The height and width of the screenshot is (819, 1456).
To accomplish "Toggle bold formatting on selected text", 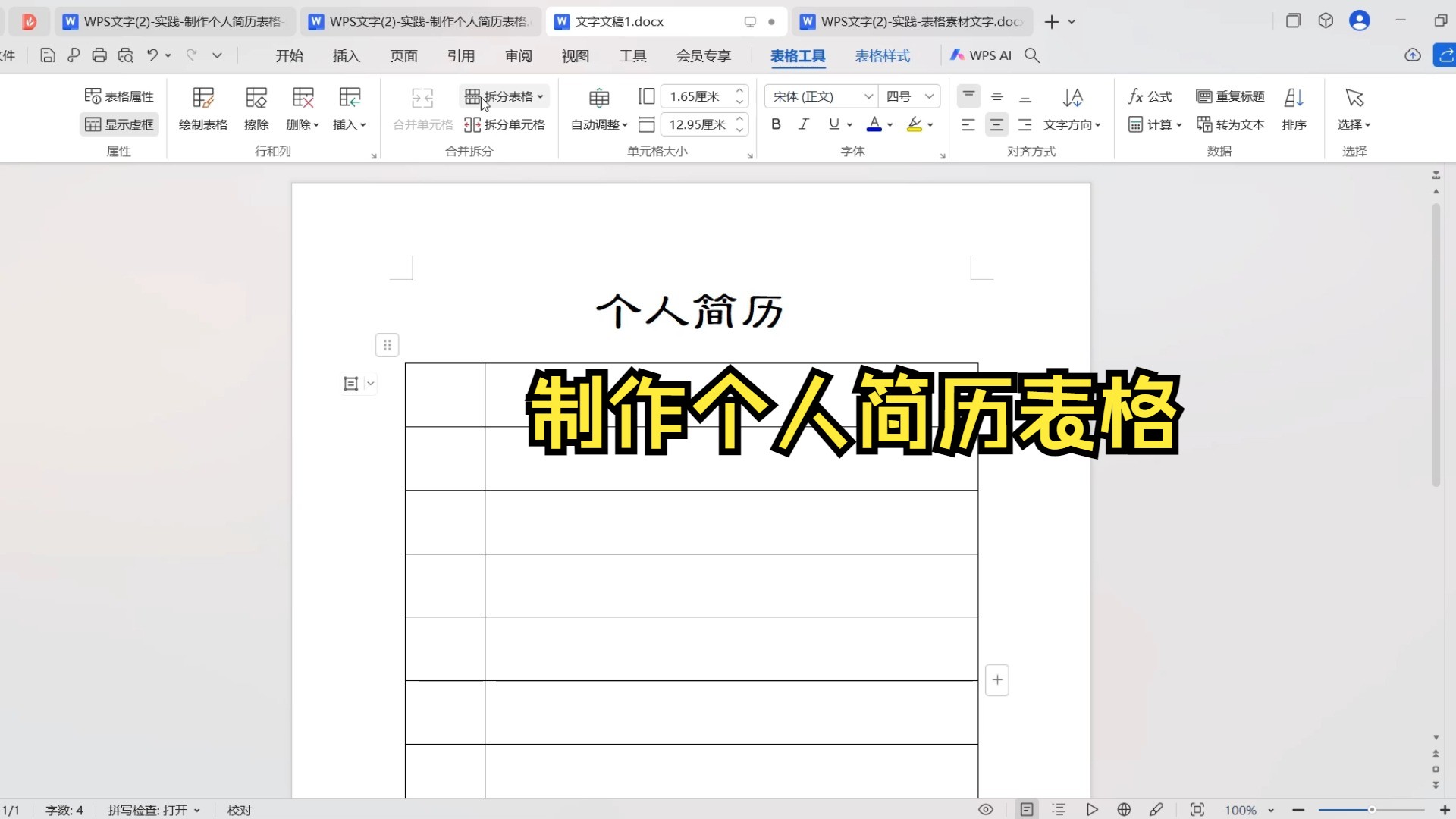I will 776,124.
